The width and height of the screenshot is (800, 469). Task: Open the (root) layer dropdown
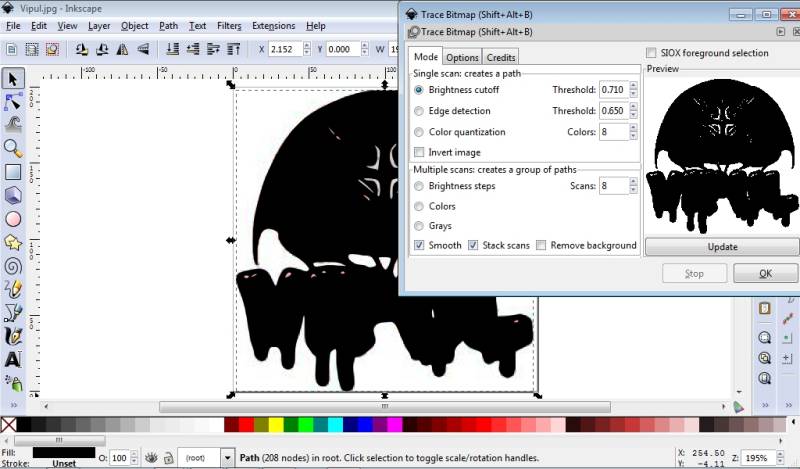click(228, 458)
